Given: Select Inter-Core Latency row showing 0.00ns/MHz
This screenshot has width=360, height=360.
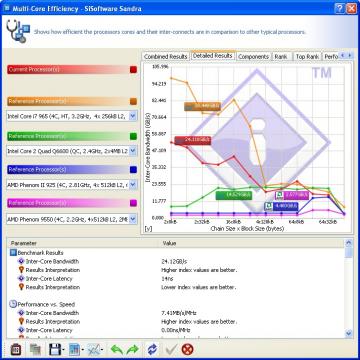Looking at the screenshot, I should pyautogui.click(x=177, y=330).
